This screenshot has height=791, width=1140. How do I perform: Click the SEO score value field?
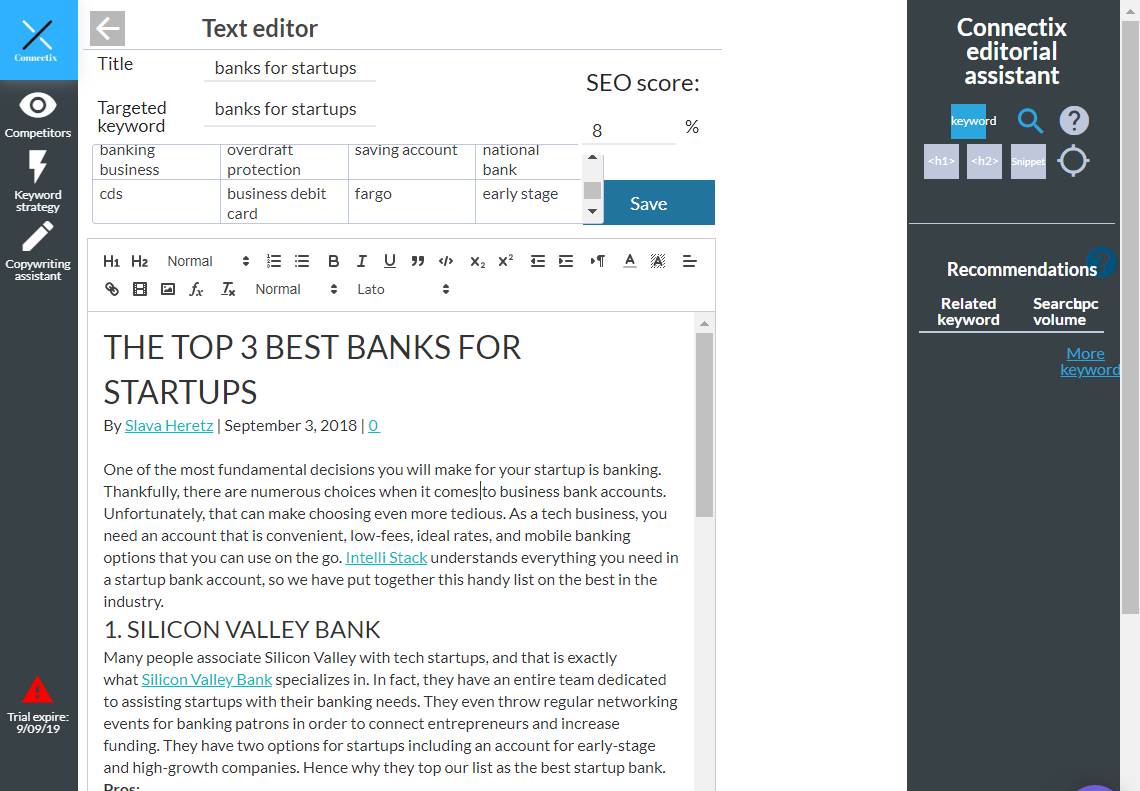[x=629, y=131]
